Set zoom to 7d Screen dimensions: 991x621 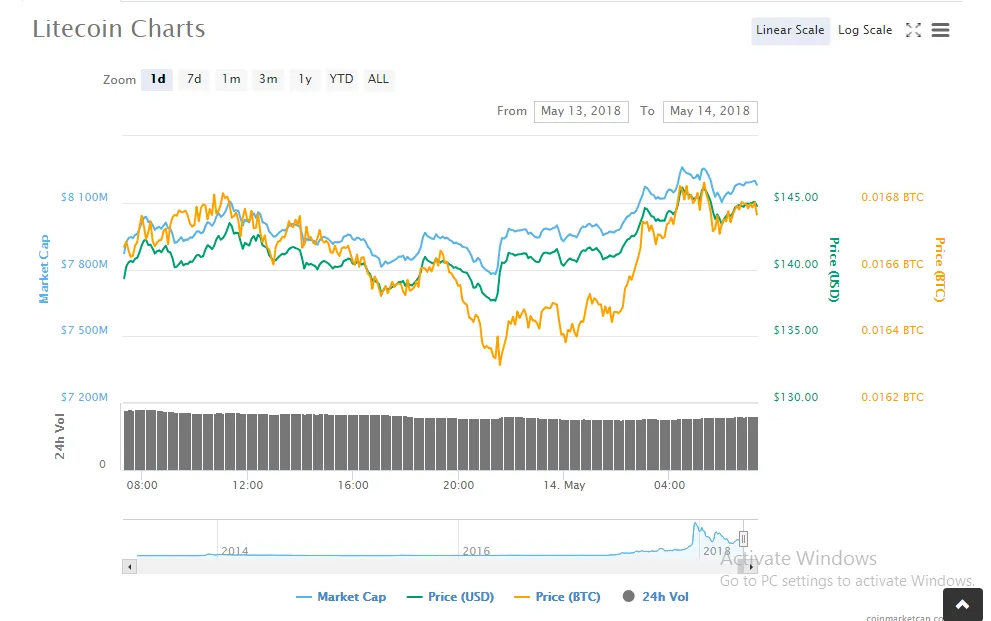click(194, 79)
